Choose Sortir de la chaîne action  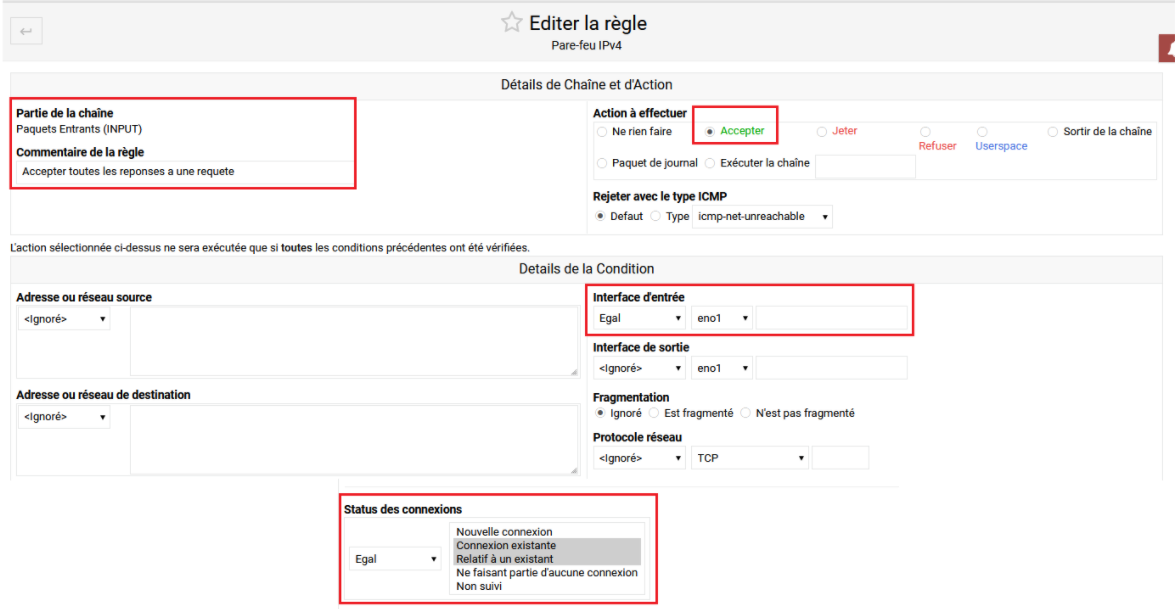coord(1053,131)
